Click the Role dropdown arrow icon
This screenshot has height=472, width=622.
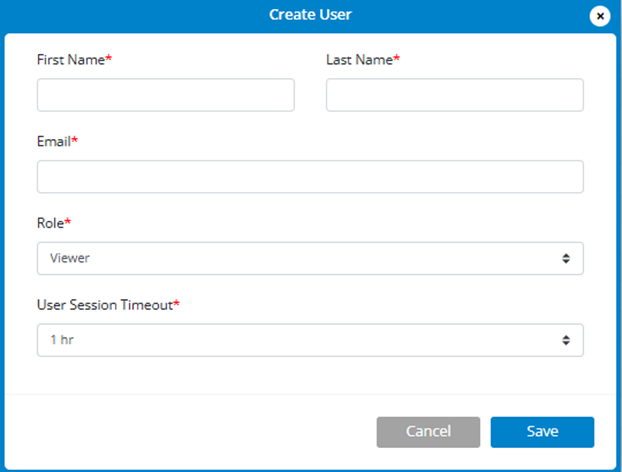point(566,258)
